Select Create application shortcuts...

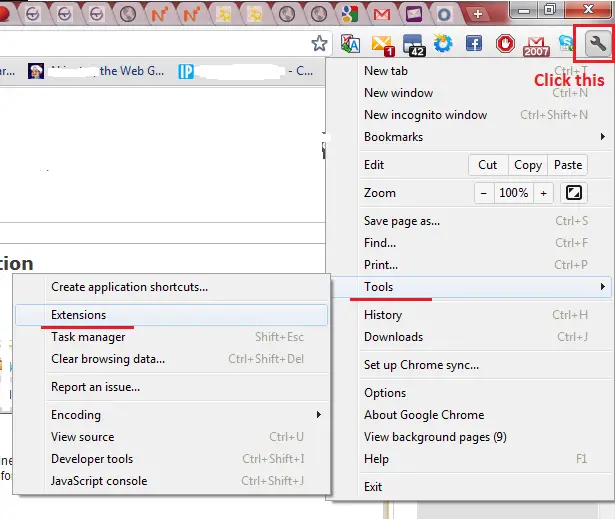(x=171, y=287)
